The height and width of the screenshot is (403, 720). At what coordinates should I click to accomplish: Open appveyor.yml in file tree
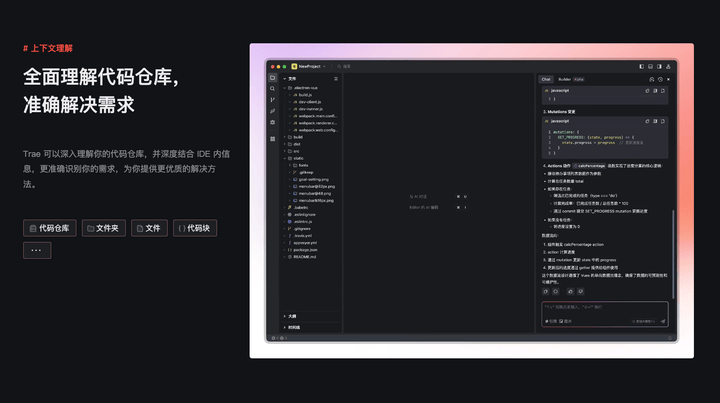[x=305, y=243]
